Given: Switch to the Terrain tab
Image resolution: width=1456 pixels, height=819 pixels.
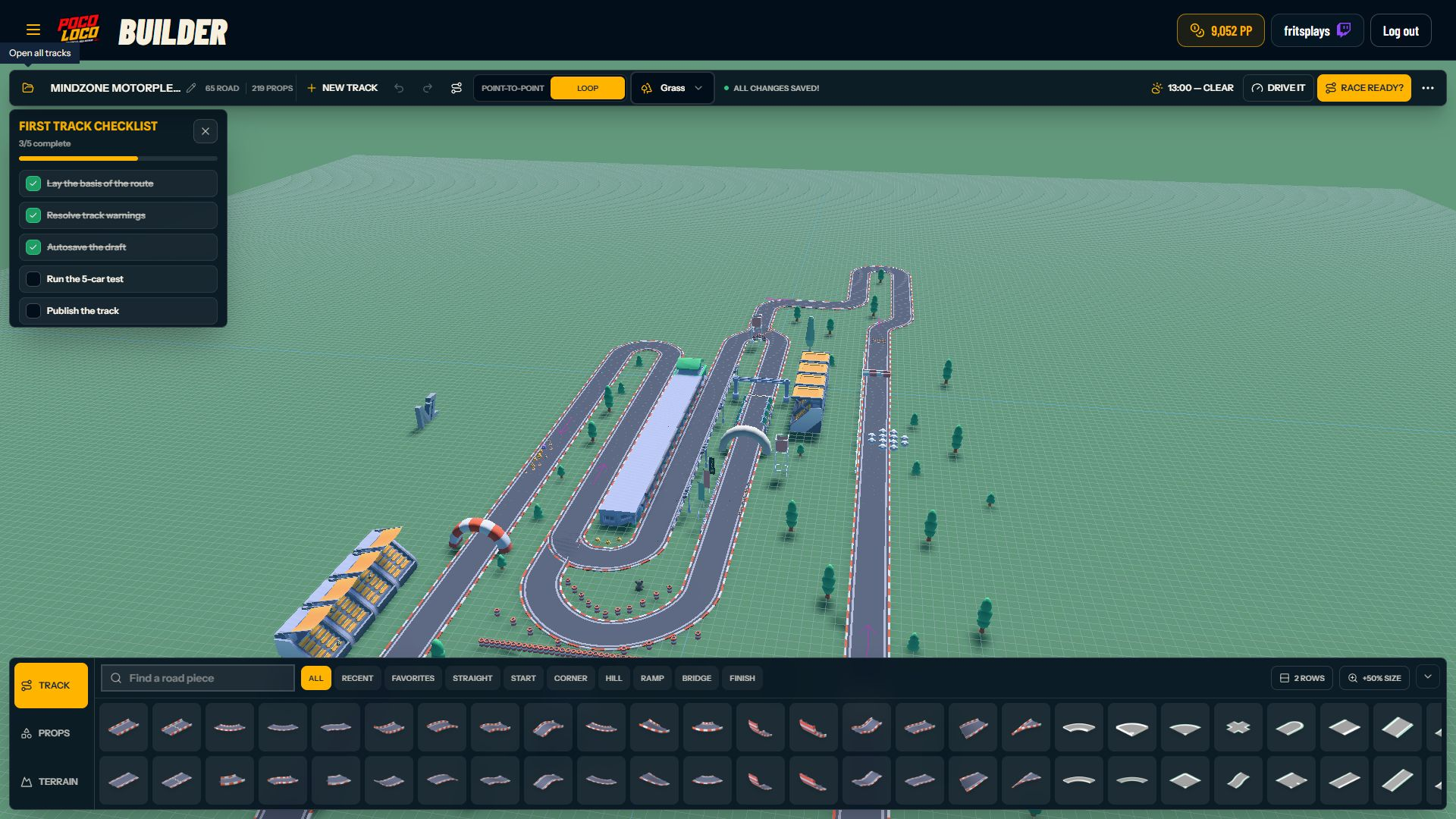Looking at the screenshot, I should 52,782.
